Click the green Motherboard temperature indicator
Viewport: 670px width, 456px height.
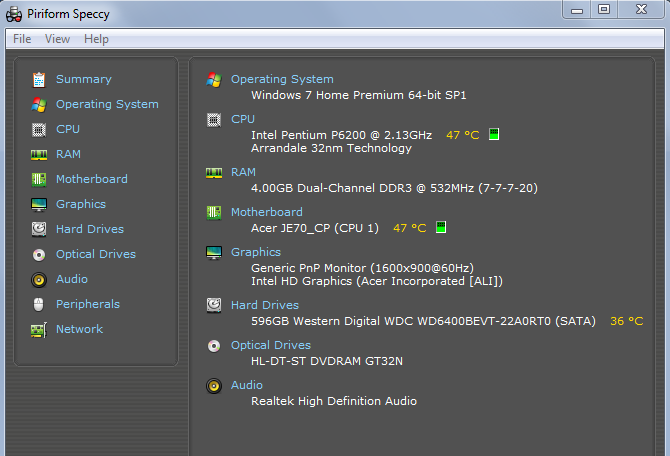click(441, 228)
